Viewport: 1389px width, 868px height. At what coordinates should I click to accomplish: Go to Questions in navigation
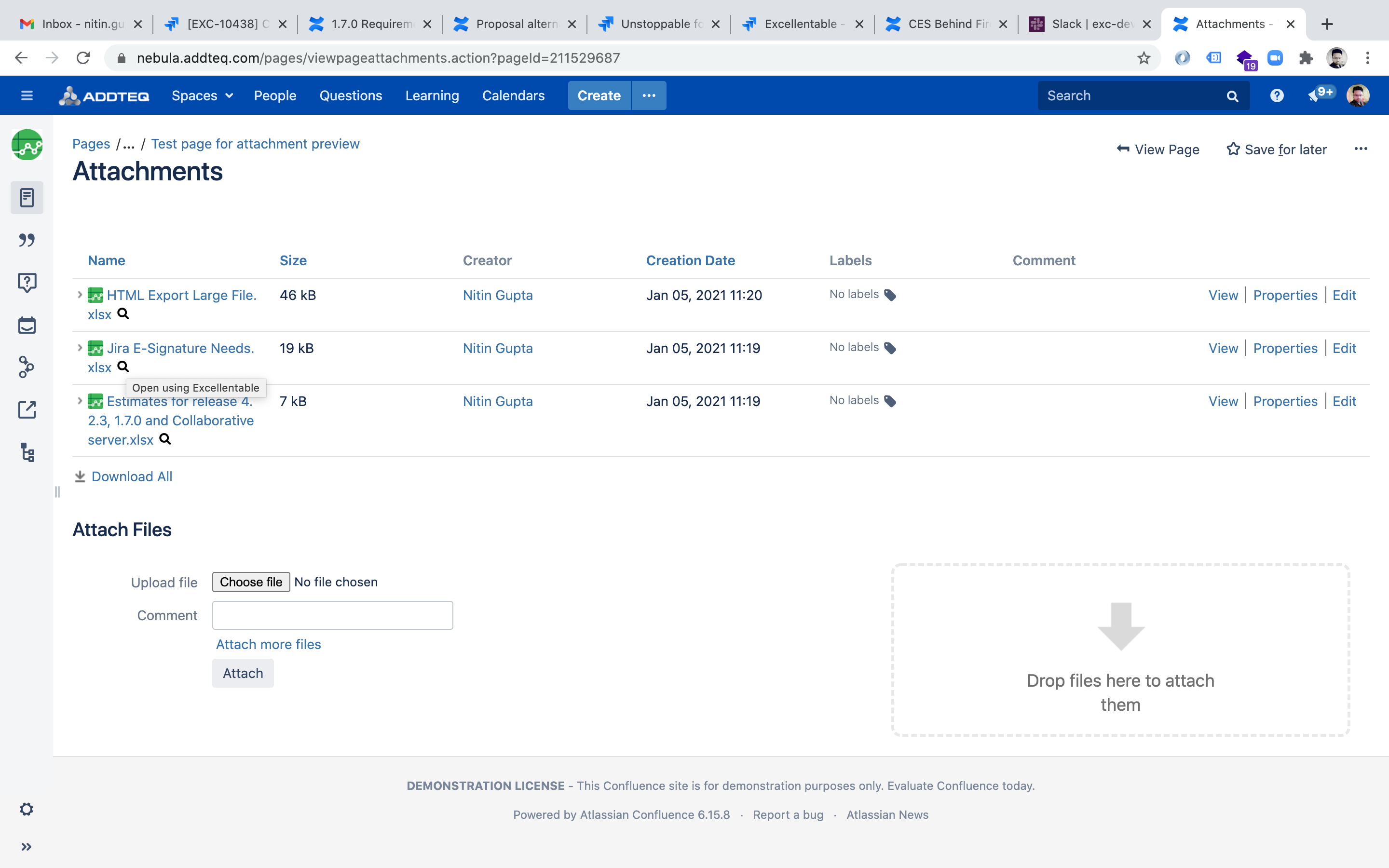(351, 95)
